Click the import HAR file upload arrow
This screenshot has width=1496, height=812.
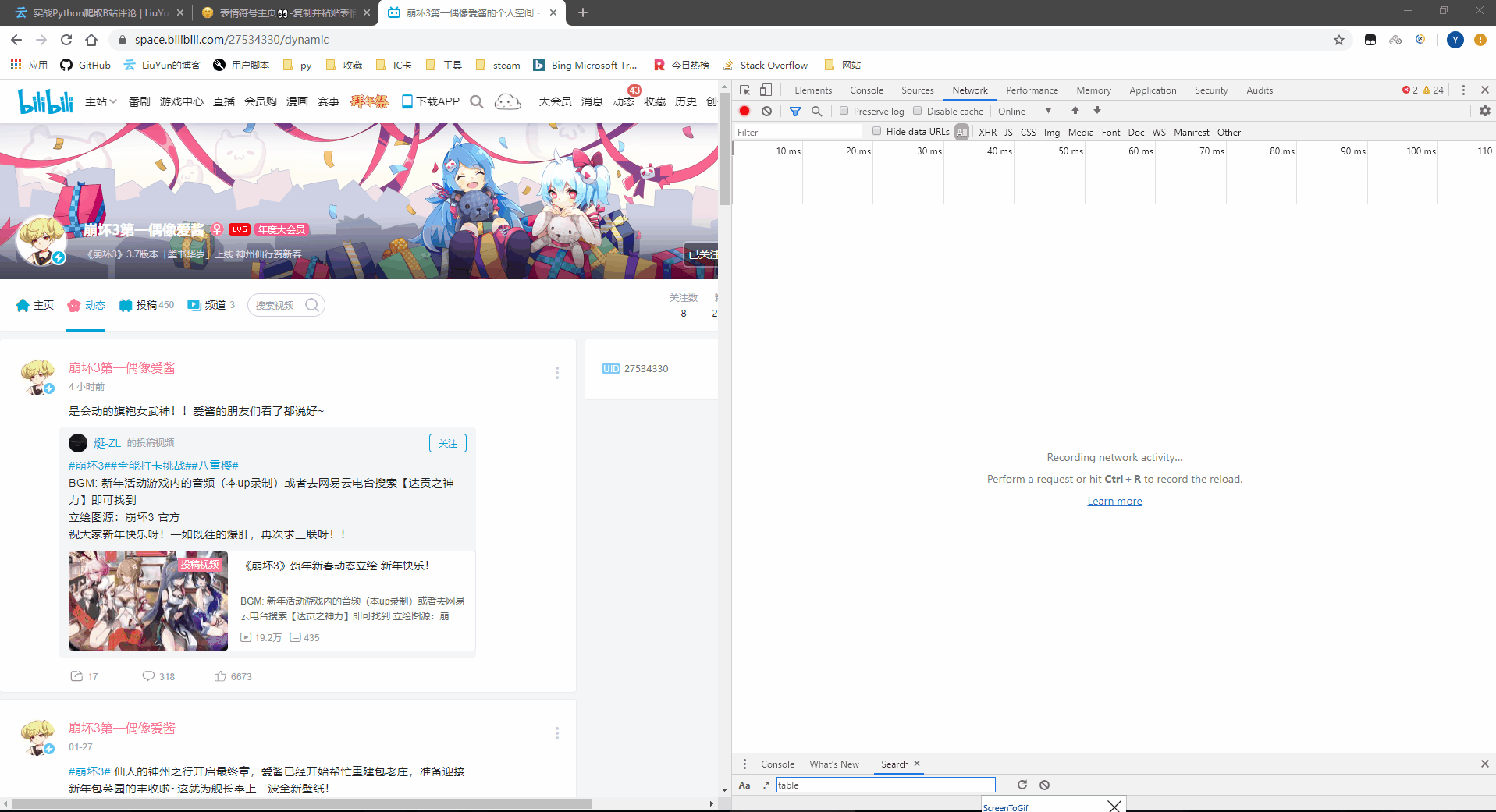click(x=1075, y=112)
